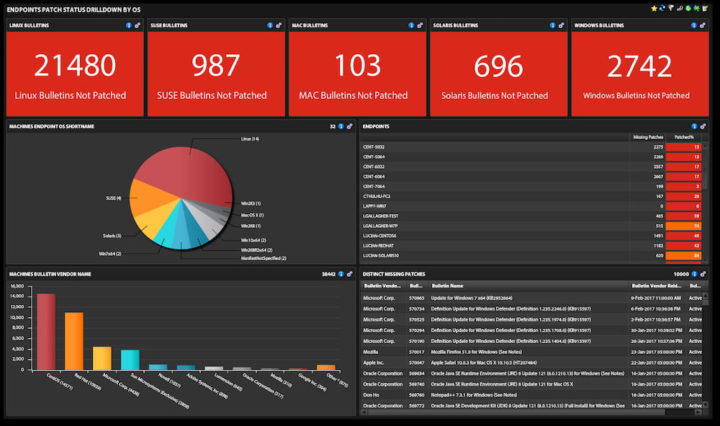The width and height of the screenshot is (720, 426).
Task: Open the funnel filter icon
Action: pos(671,8)
